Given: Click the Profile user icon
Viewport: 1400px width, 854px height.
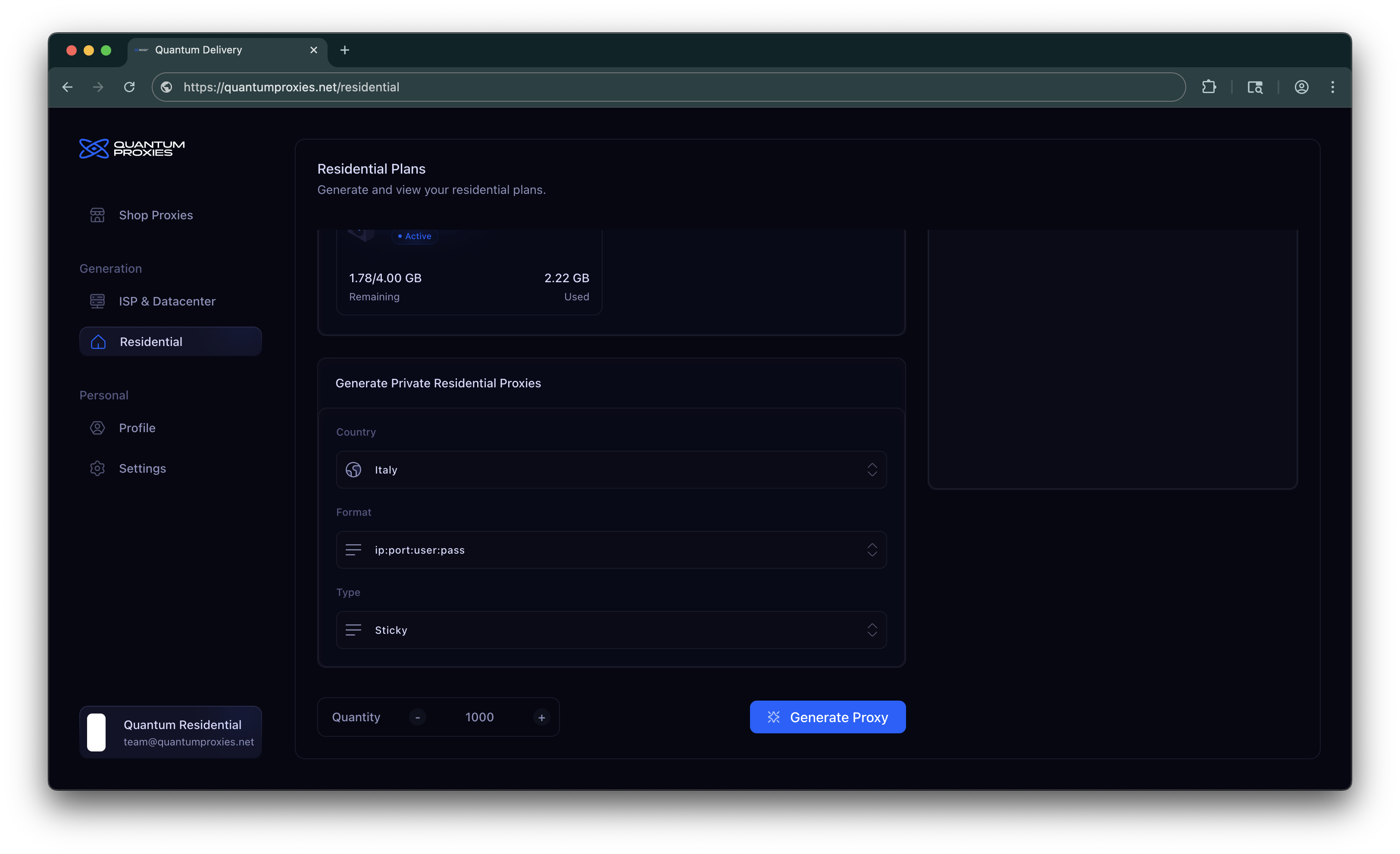Looking at the screenshot, I should click(97, 427).
